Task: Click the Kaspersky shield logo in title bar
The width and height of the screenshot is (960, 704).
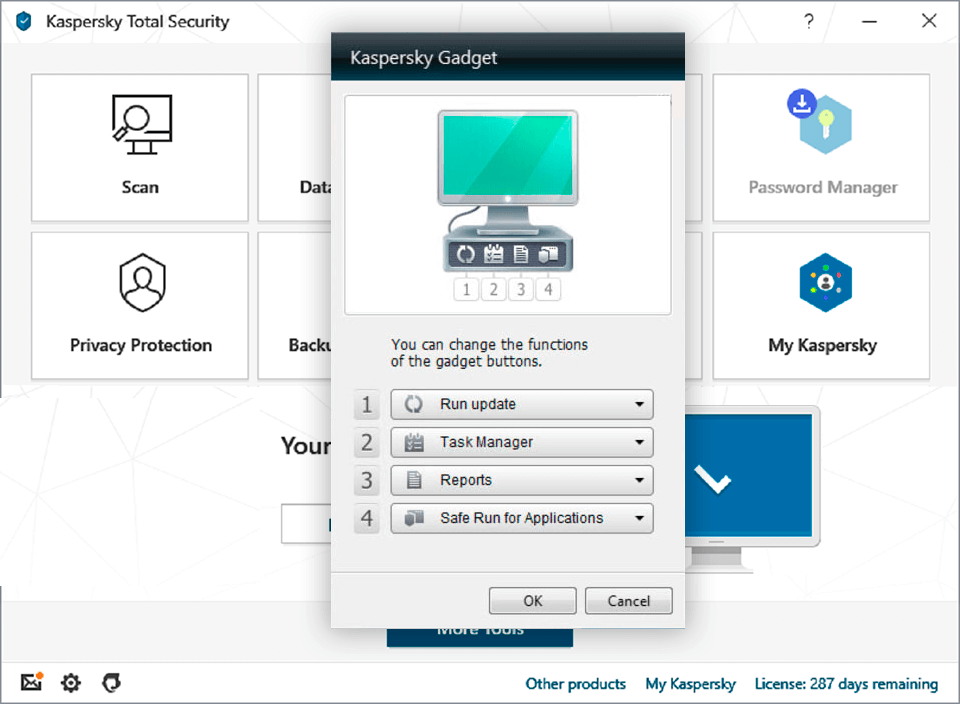Action: click(24, 21)
